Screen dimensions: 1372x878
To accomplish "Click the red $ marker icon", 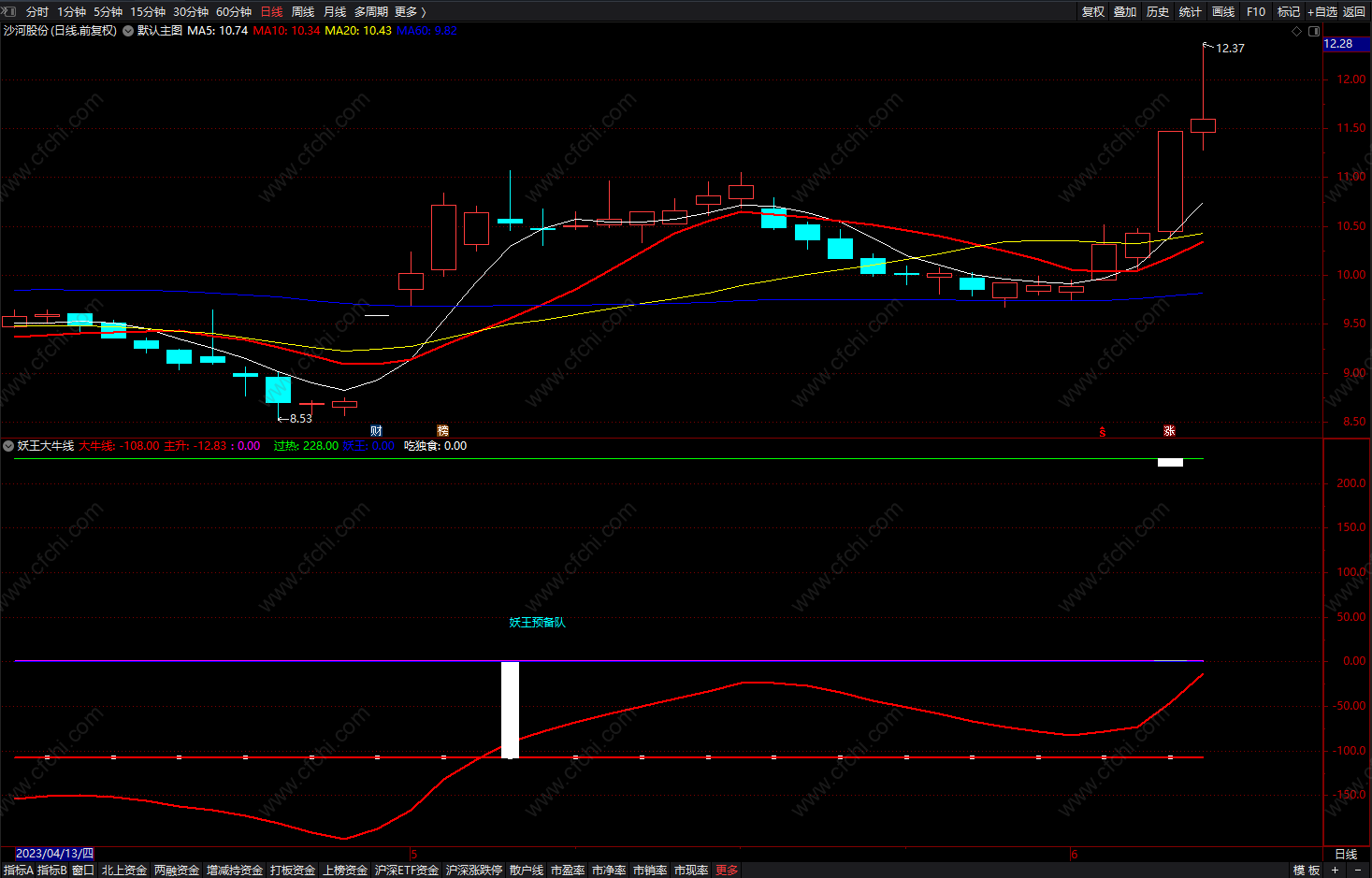I will click(x=1103, y=431).
